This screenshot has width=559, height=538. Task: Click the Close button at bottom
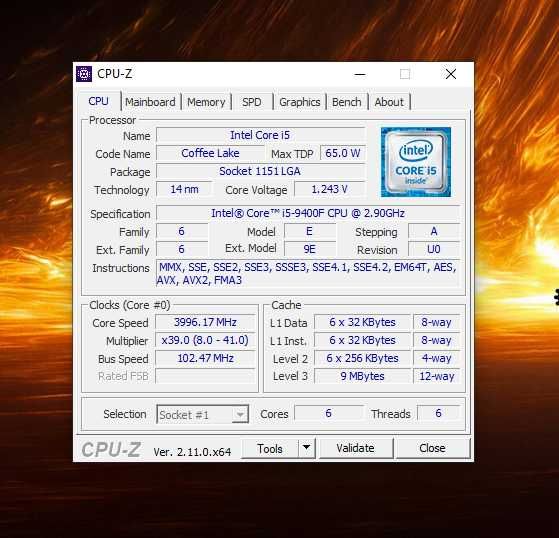click(433, 449)
